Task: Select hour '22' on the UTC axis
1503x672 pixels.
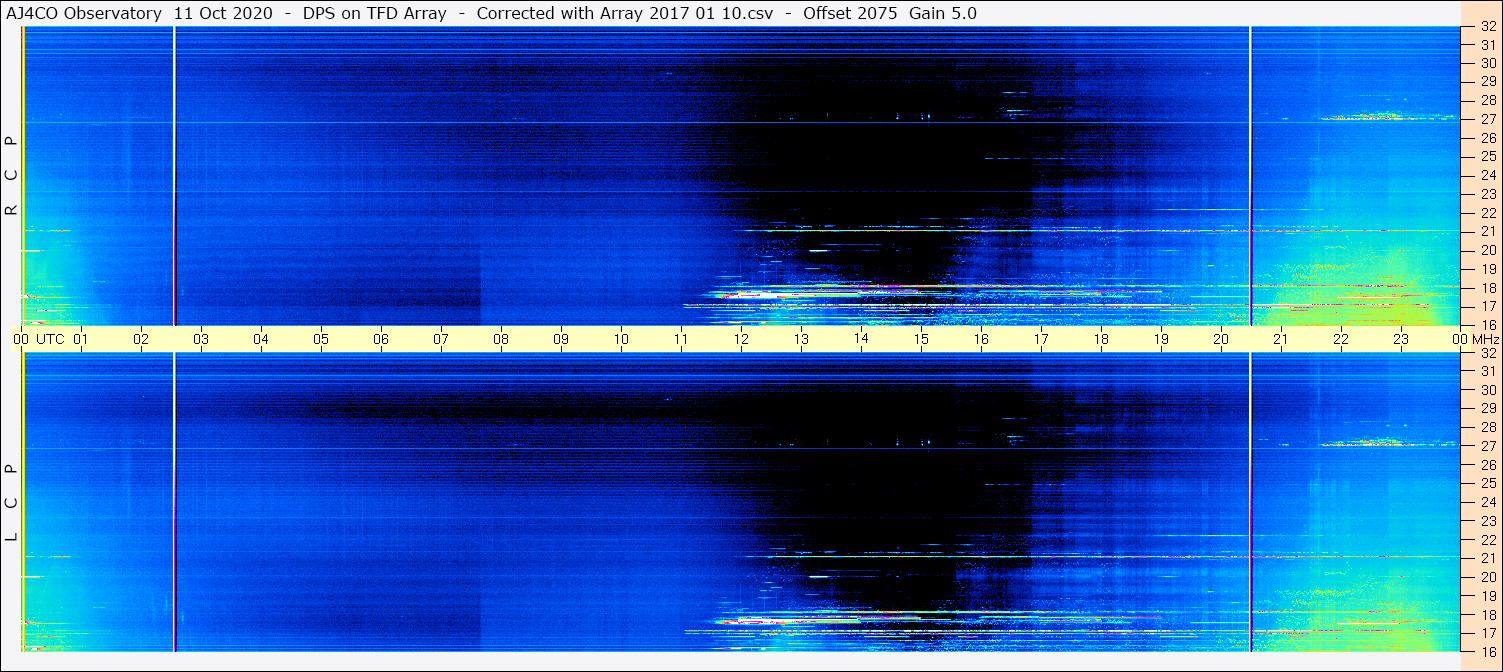Action: (1341, 339)
